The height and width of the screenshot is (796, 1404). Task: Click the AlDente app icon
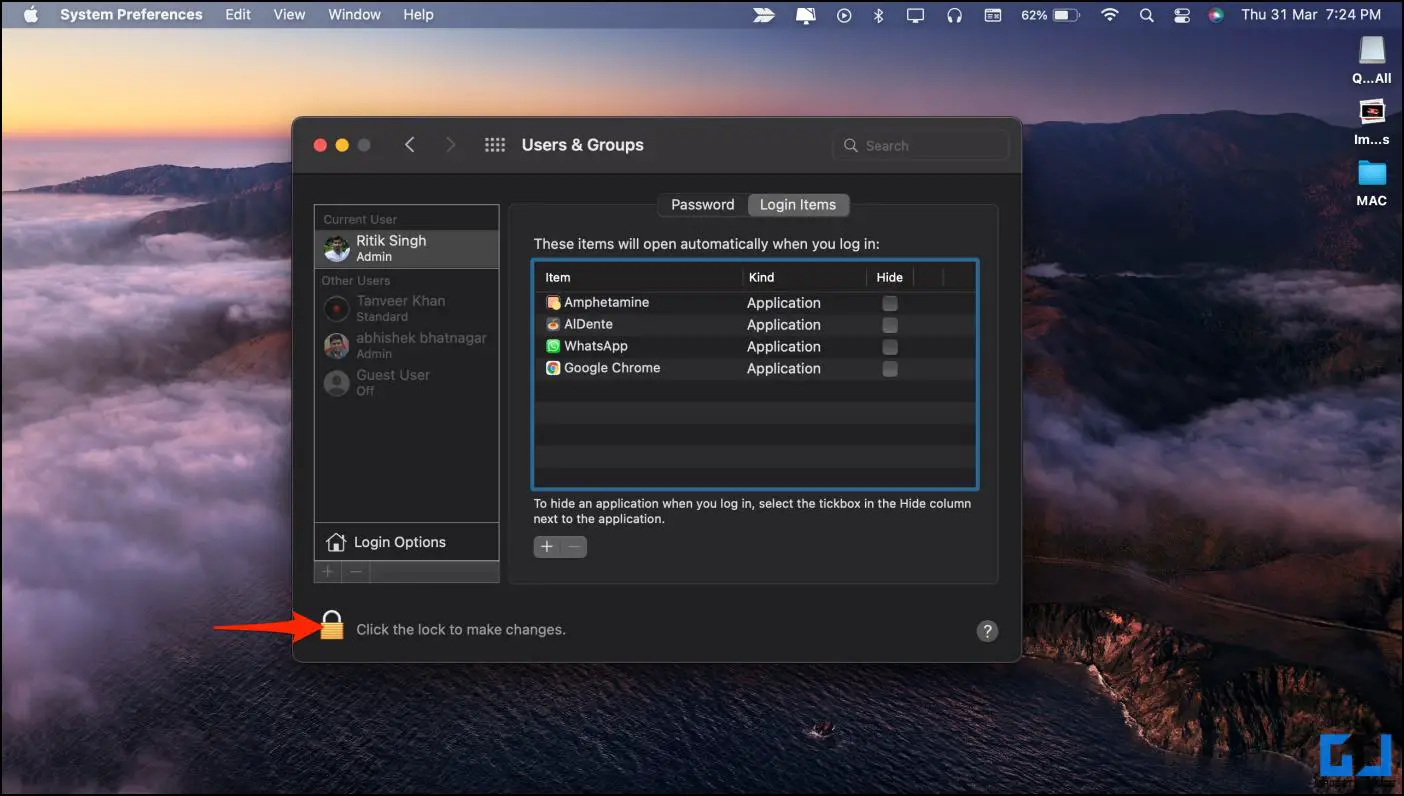pyautogui.click(x=553, y=324)
